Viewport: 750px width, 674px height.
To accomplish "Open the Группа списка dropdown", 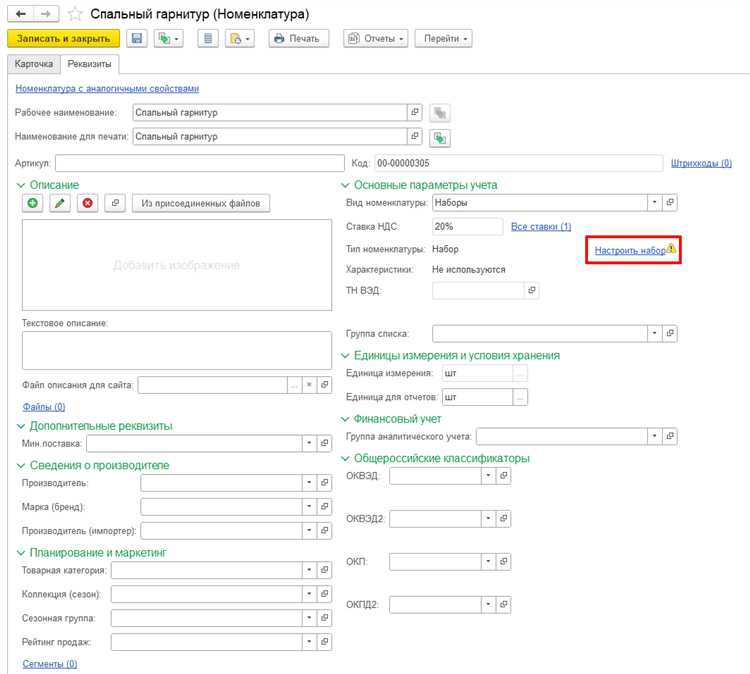I will click(654, 333).
